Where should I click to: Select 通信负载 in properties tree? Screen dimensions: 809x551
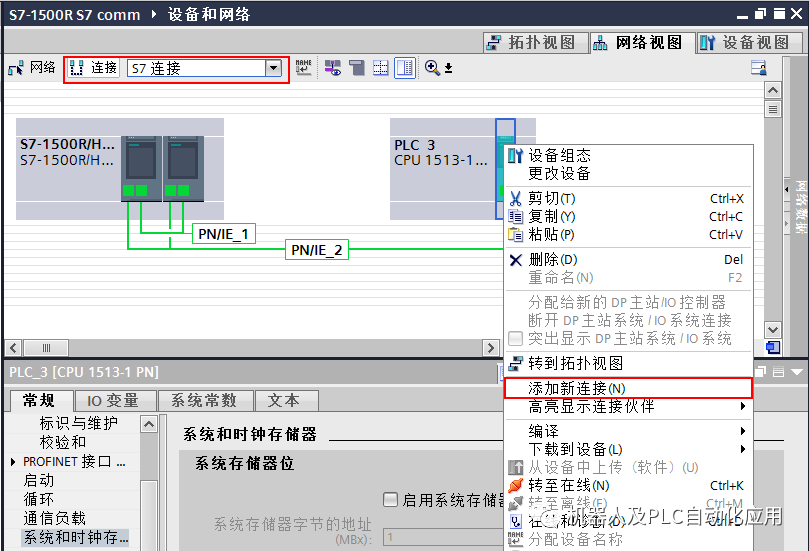tap(55, 518)
